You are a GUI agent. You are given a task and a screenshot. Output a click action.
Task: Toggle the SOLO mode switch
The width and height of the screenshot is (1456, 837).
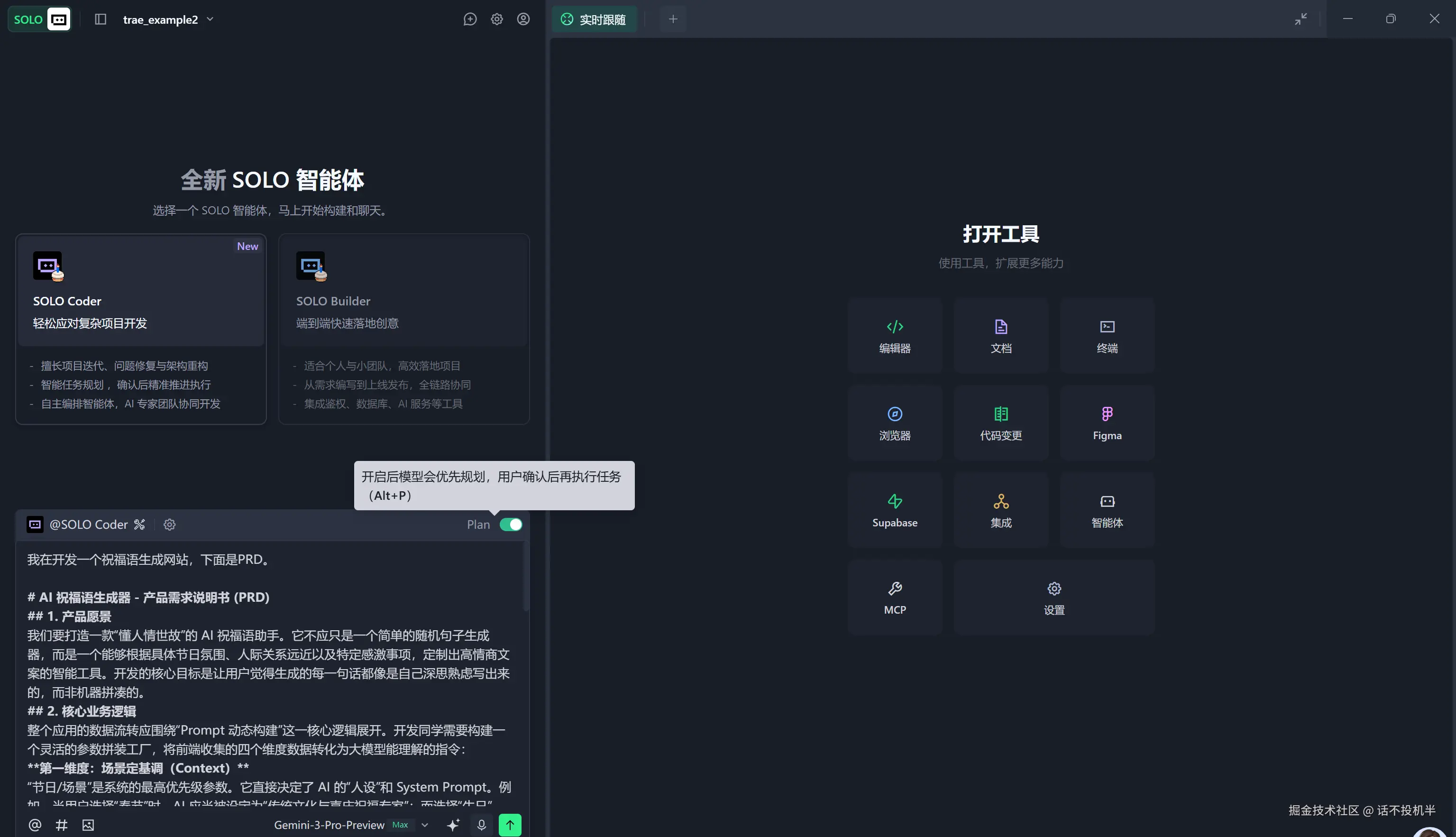39,19
